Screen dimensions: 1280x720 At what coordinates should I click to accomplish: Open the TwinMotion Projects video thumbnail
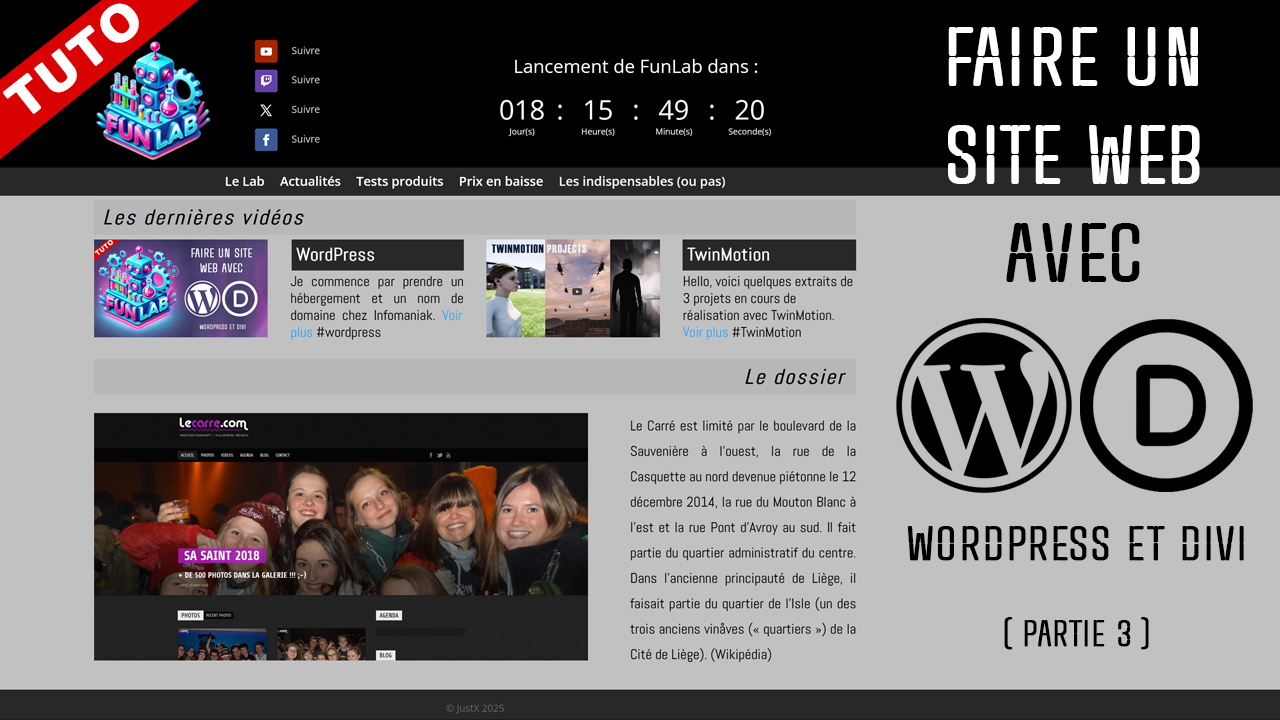(x=573, y=288)
